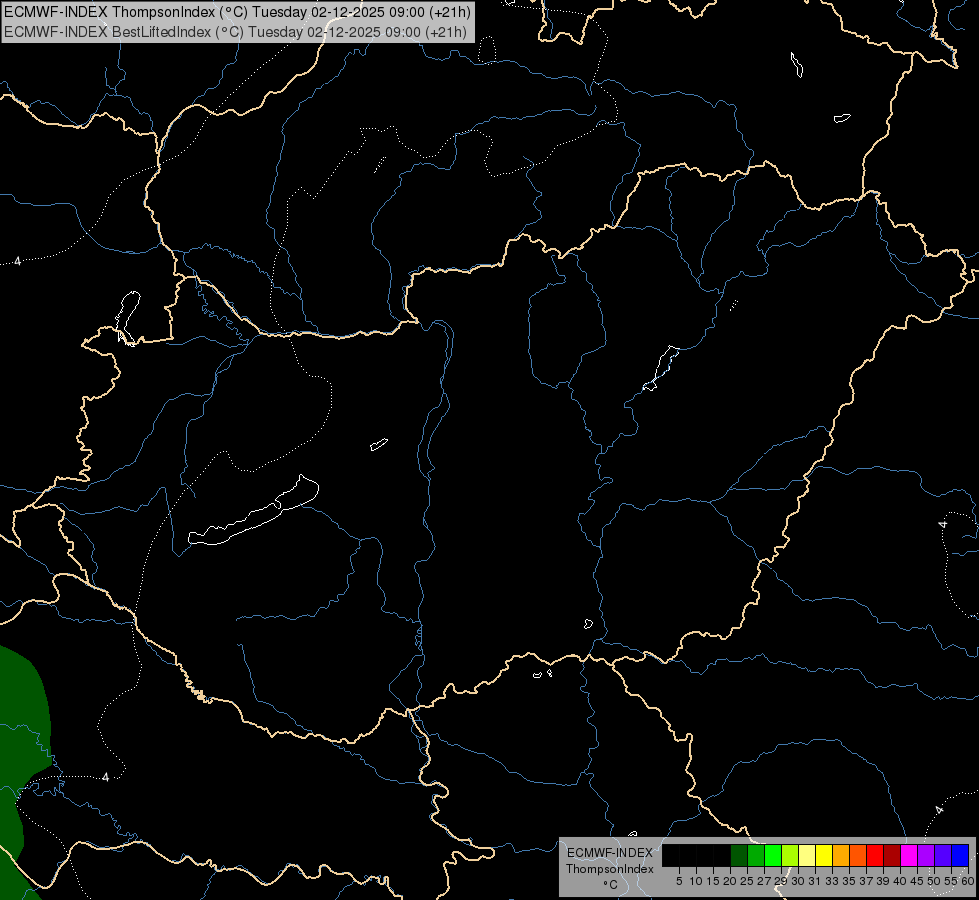Click the indigo 50–55 legend swatch
Image resolution: width=979 pixels, height=900 pixels.
(943, 855)
